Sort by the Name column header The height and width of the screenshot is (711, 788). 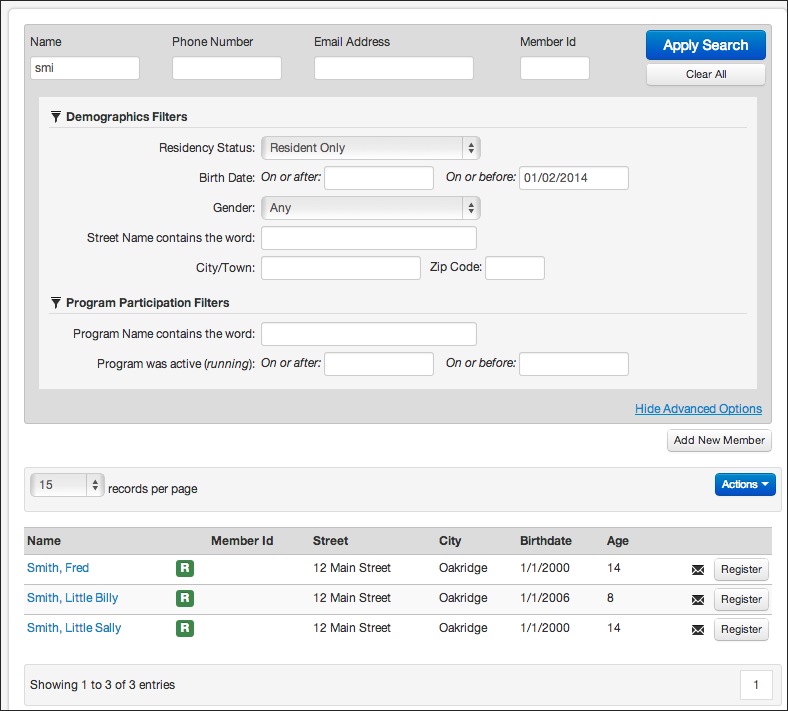(x=44, y=541)
